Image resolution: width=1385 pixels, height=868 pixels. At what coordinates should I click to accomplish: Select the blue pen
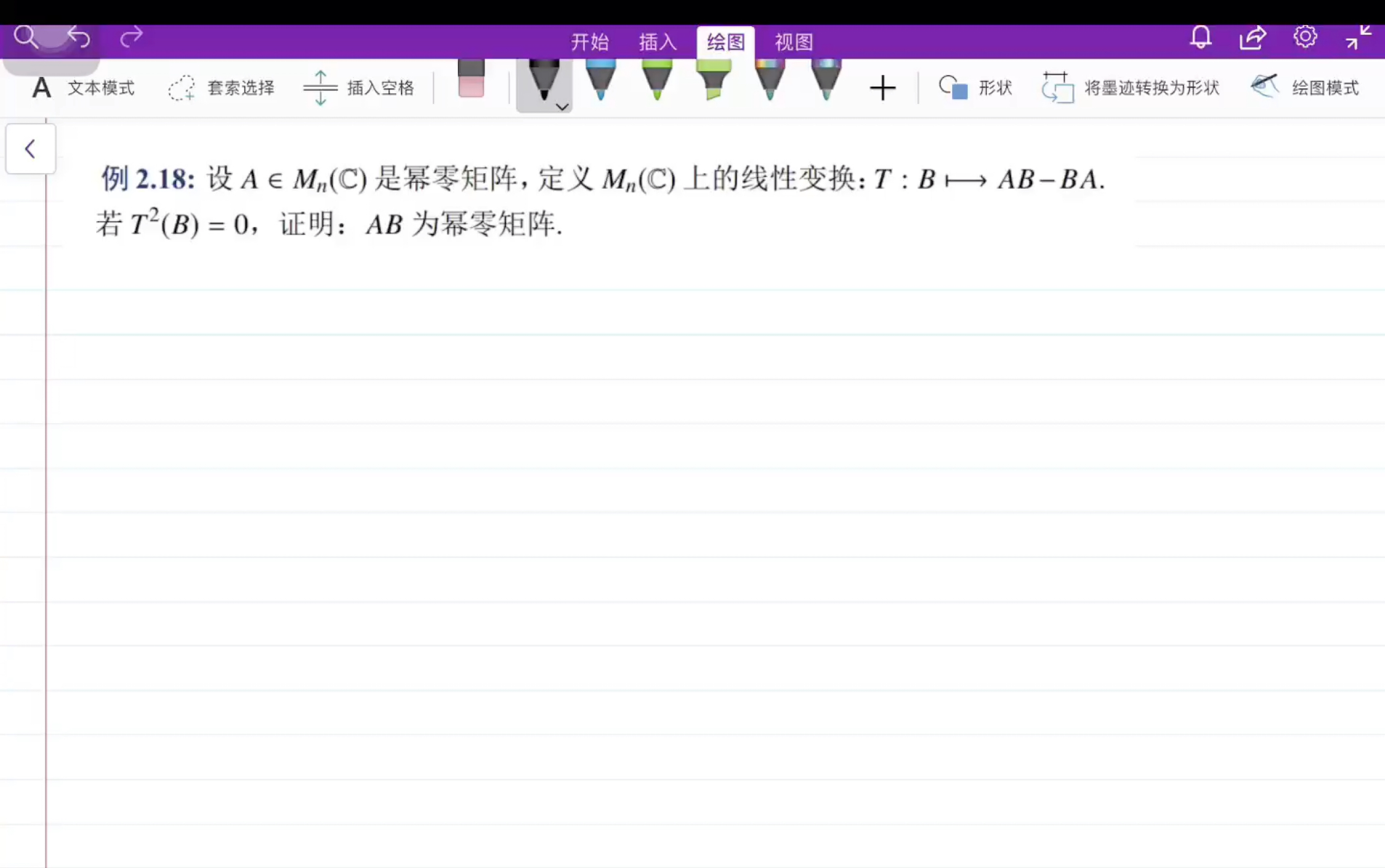pos(601,79)
